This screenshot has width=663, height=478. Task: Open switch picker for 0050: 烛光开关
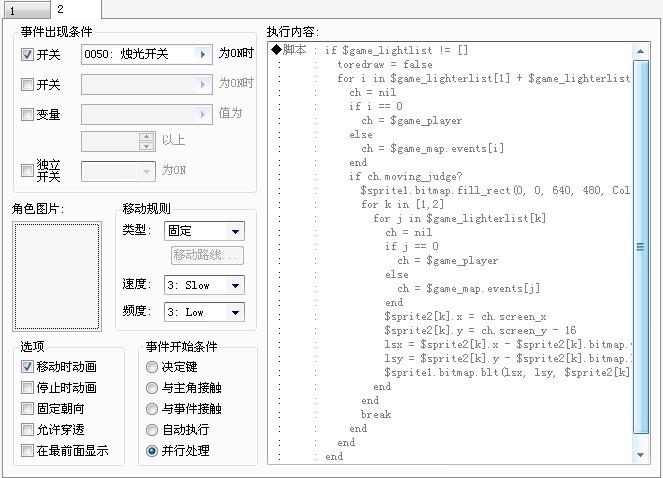pos(203,54)
